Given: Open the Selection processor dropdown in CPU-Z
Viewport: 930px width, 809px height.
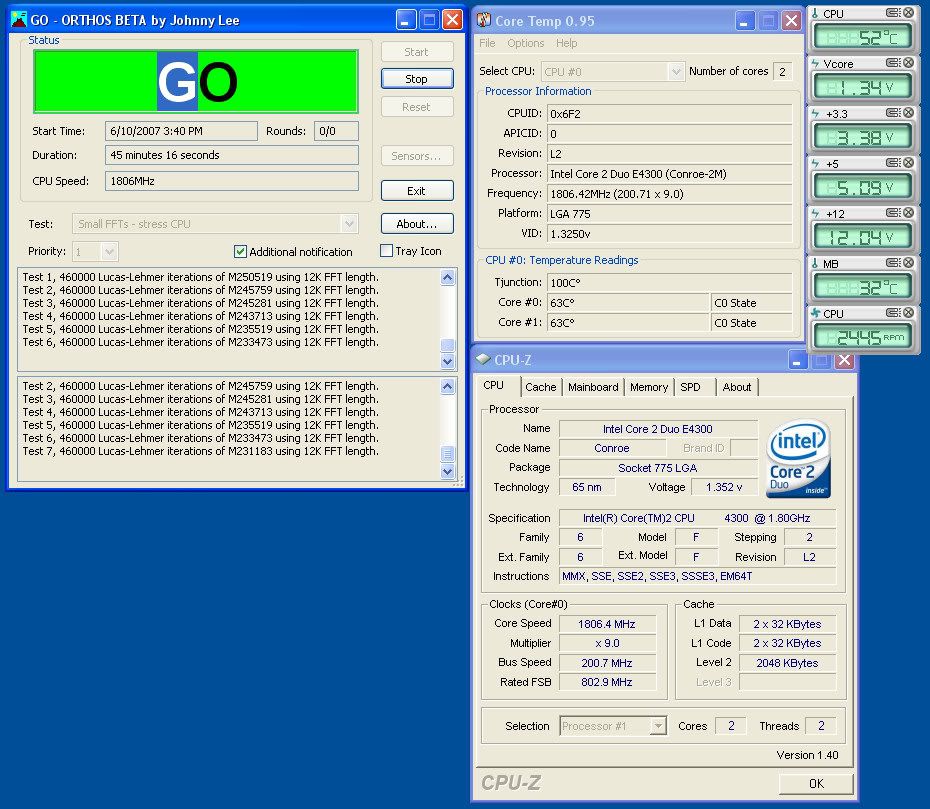Looking at the screenshot, I should [x=658, y=726].
